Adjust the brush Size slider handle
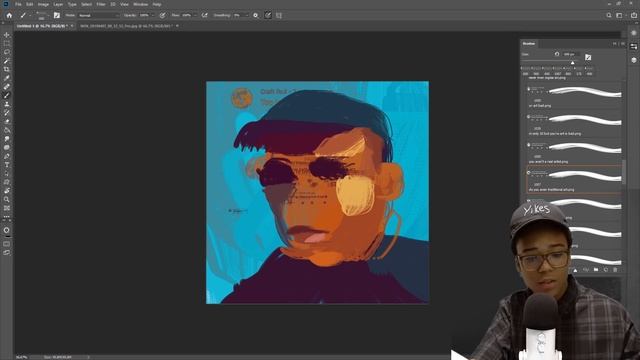 pos(572,63)
